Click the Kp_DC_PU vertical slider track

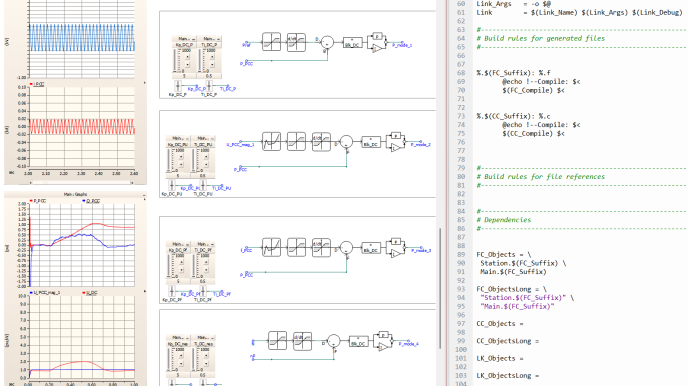coord(168,160)
